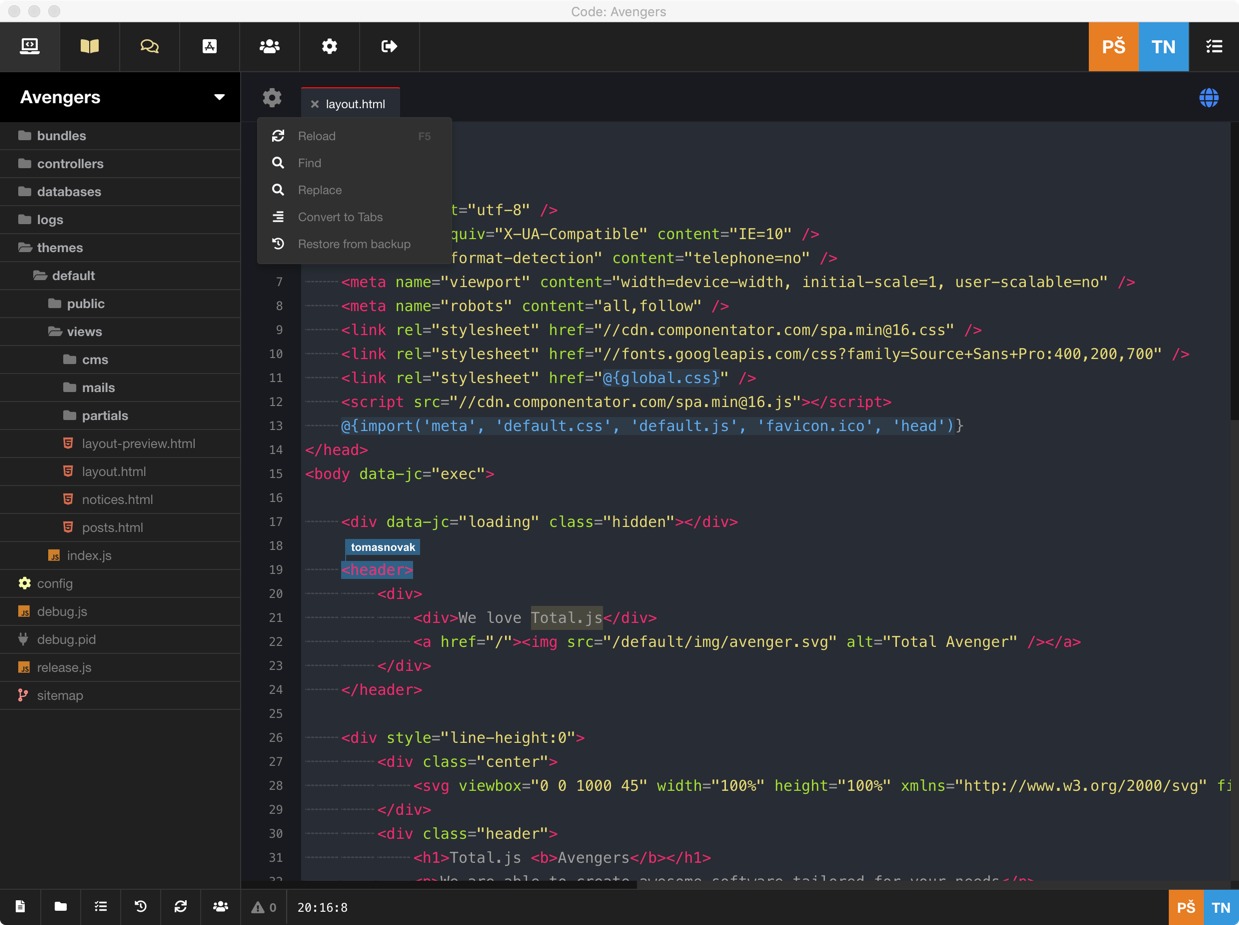The height and width of the screenshot is (925, 1239).
Task: Choose Convert to Tabs from the menu
Action: 340,217
